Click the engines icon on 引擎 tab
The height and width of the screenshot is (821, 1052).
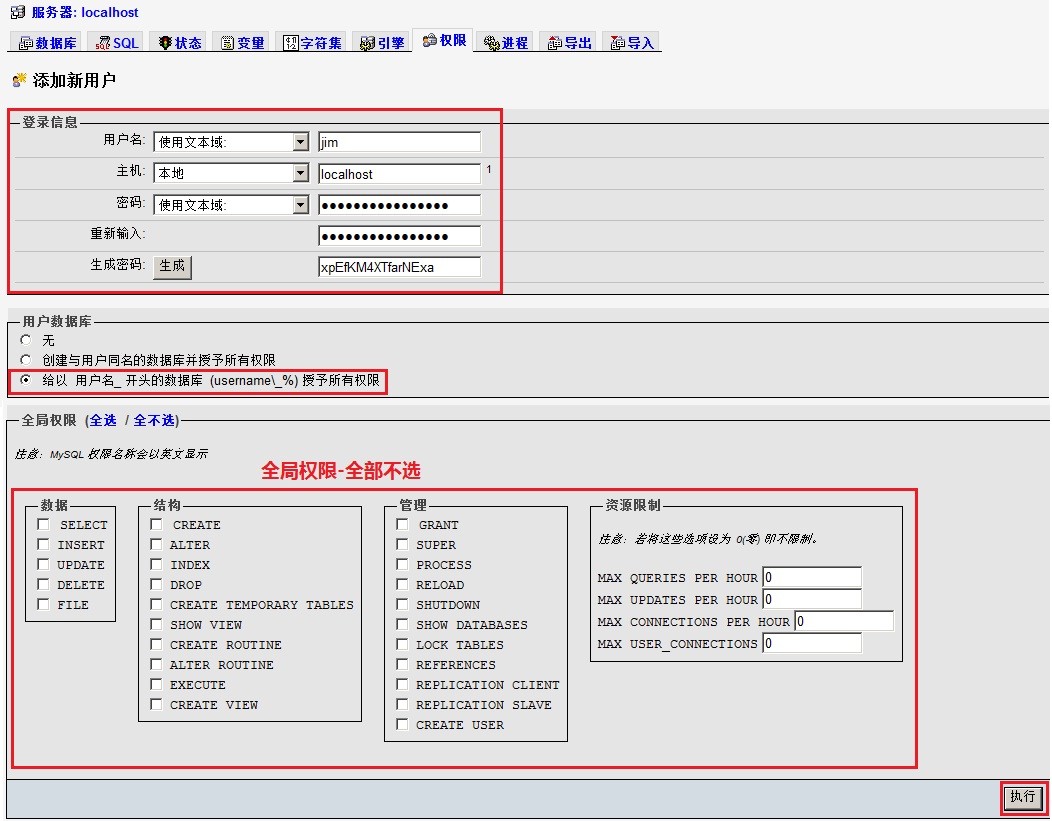(367, 43)
